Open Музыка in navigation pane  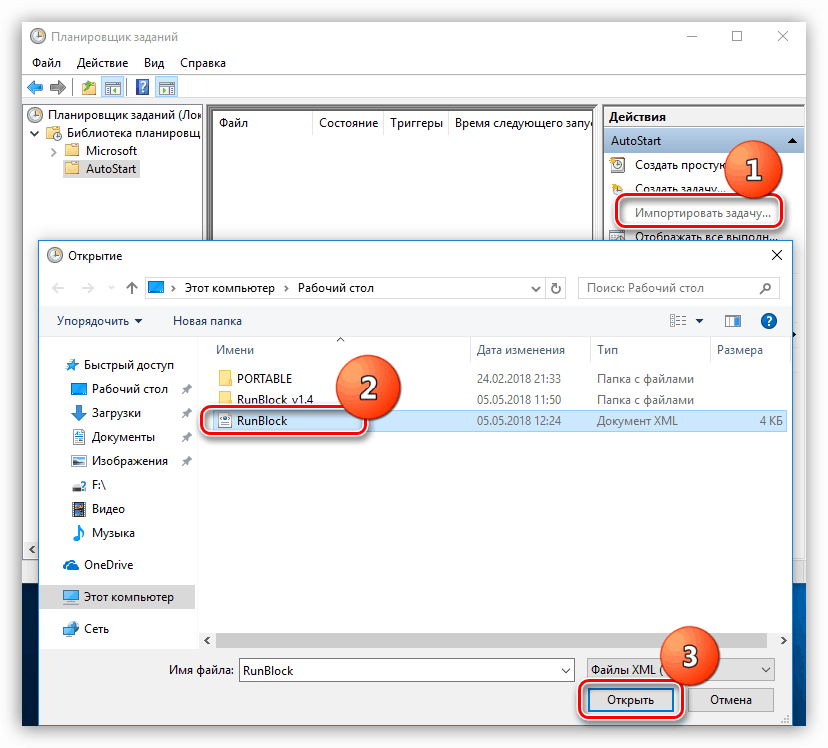pyautogui.click(x=113, y=533)
